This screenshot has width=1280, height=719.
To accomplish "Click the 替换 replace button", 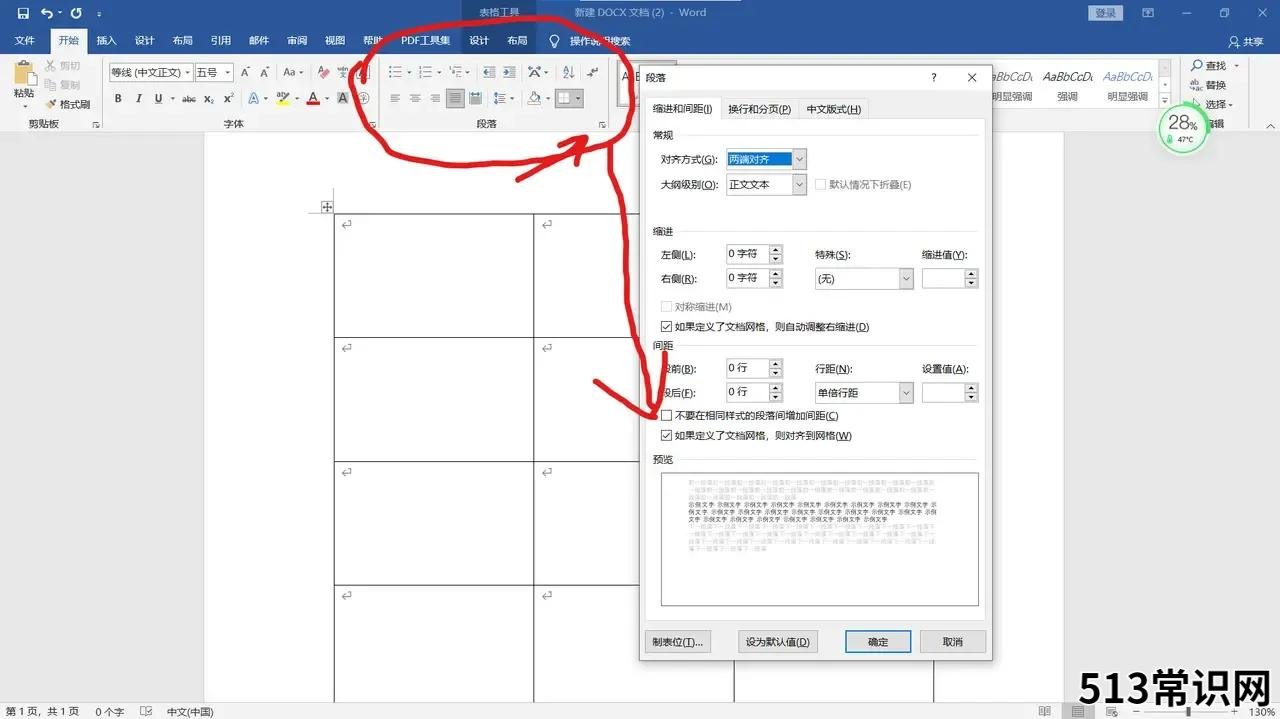I will point(1208,85).
